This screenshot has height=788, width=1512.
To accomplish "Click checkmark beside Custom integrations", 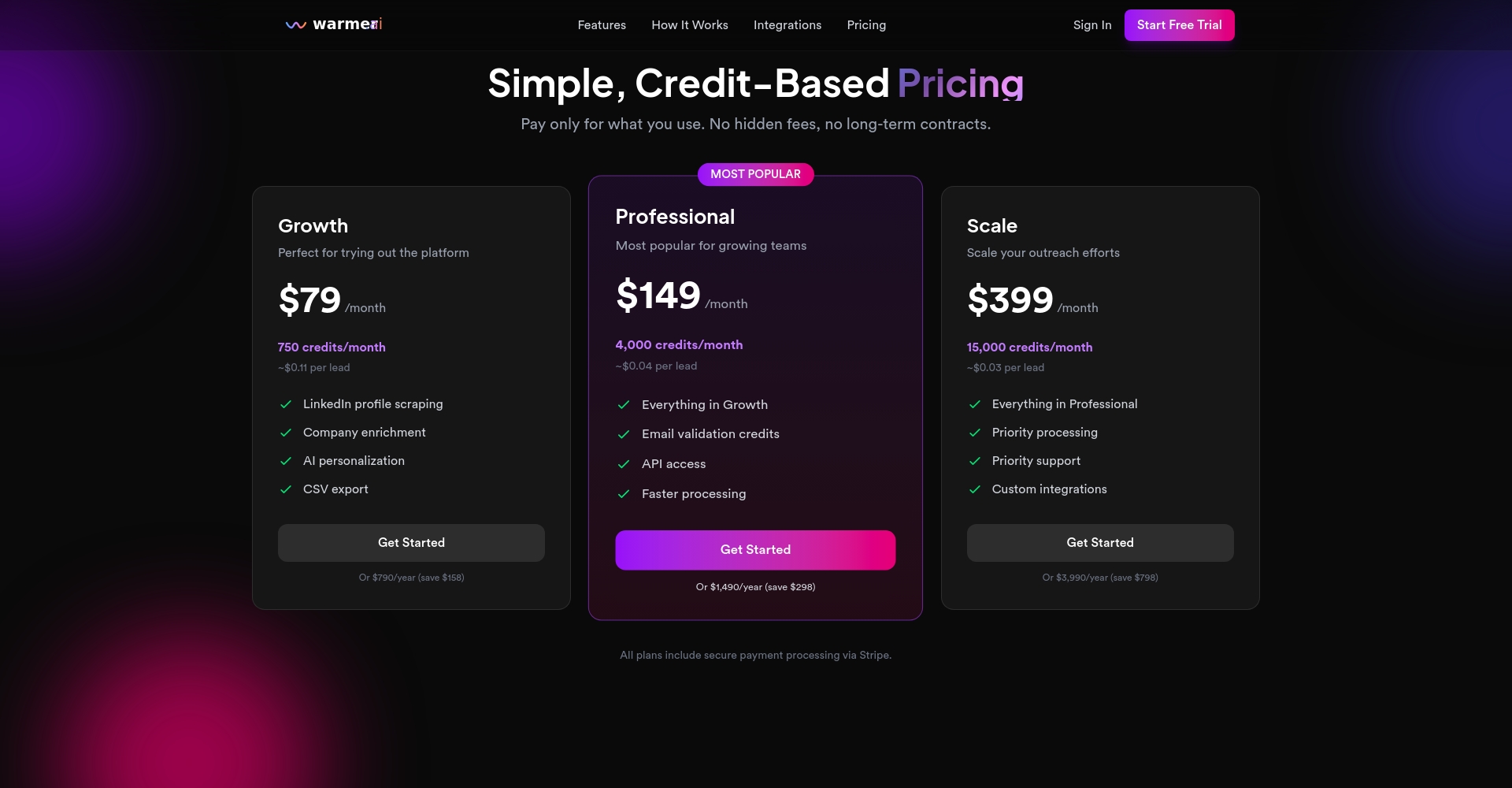I will pos(975,489).
